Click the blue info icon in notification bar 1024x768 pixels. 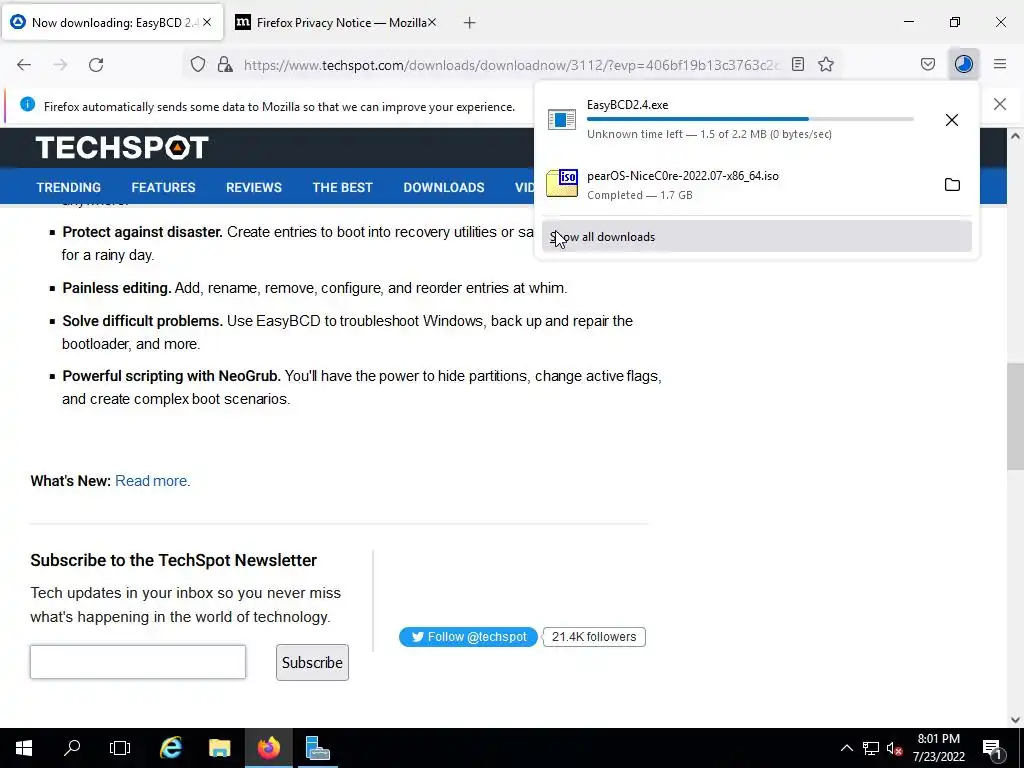click(27, 104)
